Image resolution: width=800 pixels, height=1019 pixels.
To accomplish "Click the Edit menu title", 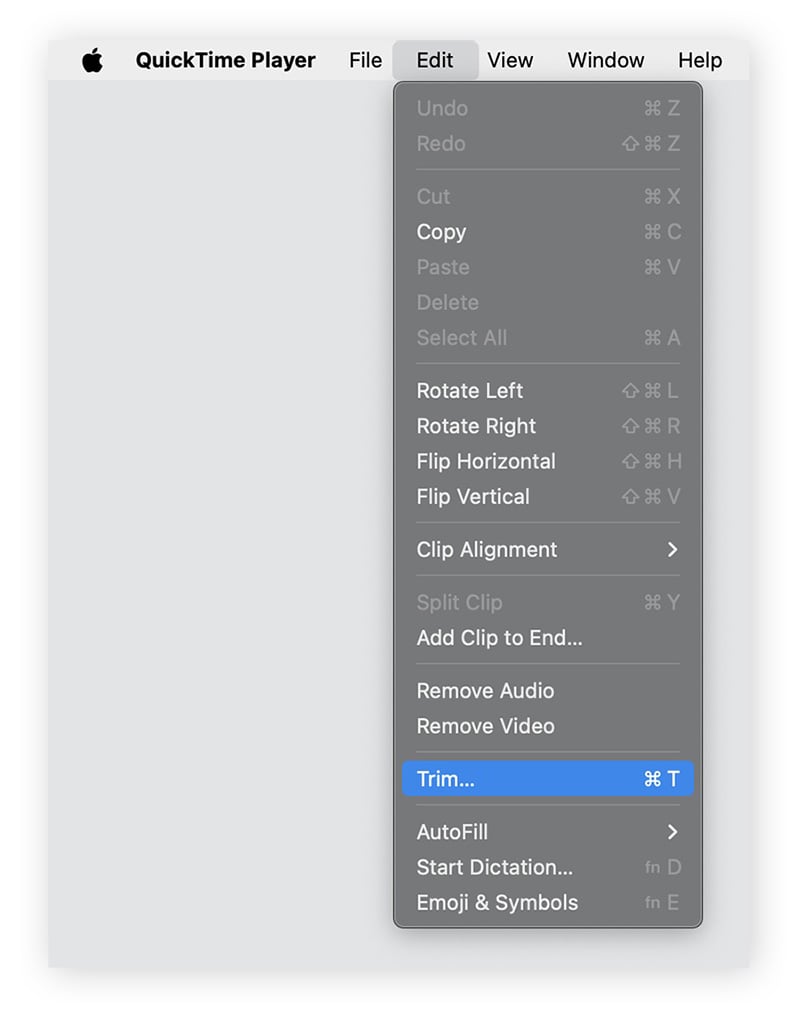I will (435, 60).
